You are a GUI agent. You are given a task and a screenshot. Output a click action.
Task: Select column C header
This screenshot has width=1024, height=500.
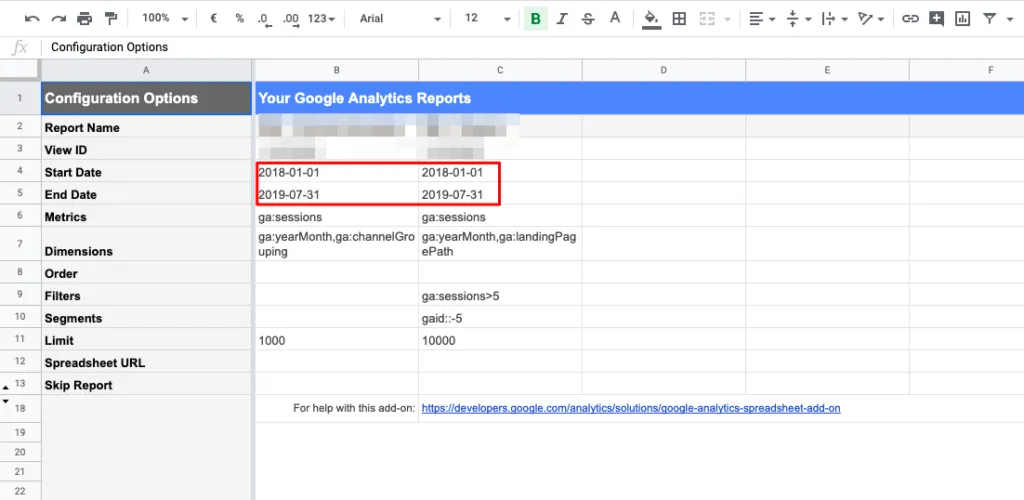(500, 70)
